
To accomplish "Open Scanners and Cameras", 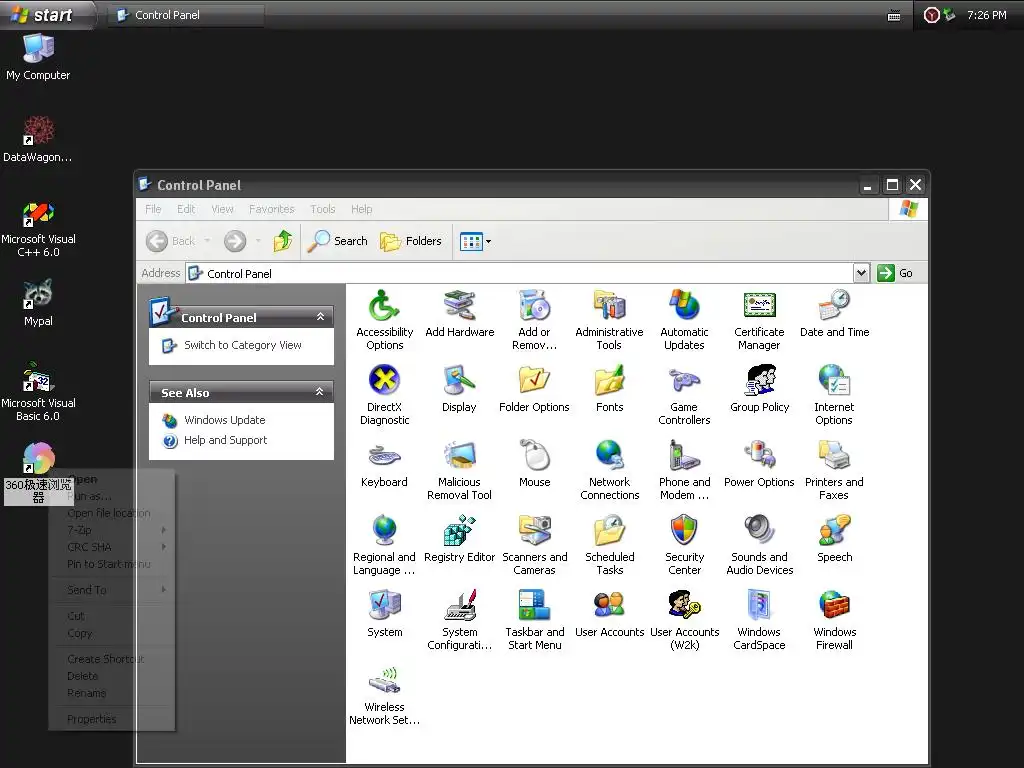I will coord(534,545).
